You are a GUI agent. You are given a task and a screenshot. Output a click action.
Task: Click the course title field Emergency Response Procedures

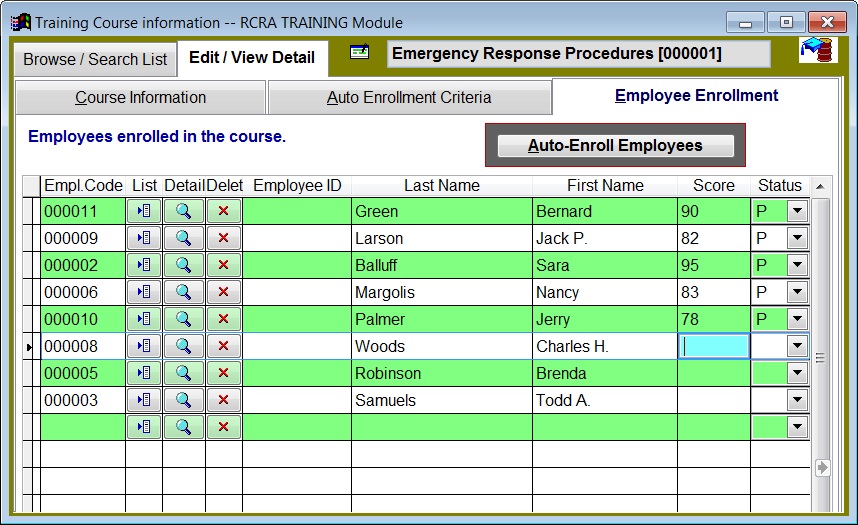click(x=578, y=54)
